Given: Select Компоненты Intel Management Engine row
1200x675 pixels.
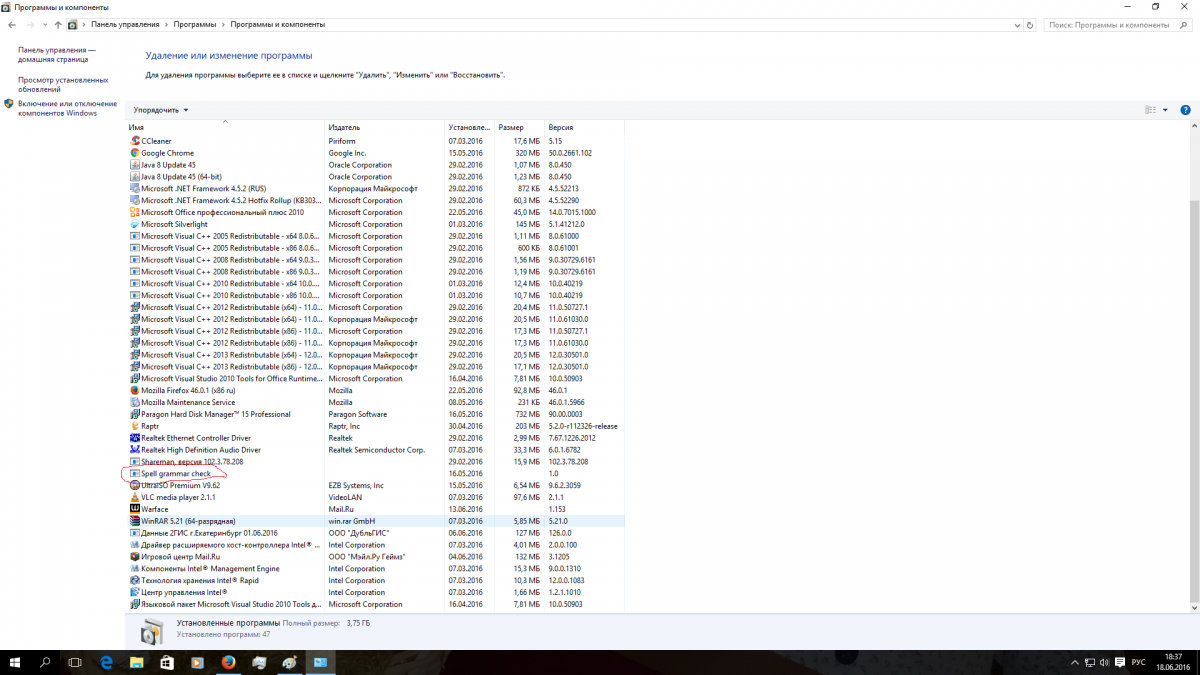Looking at the screenshot, I should [375, 568].
